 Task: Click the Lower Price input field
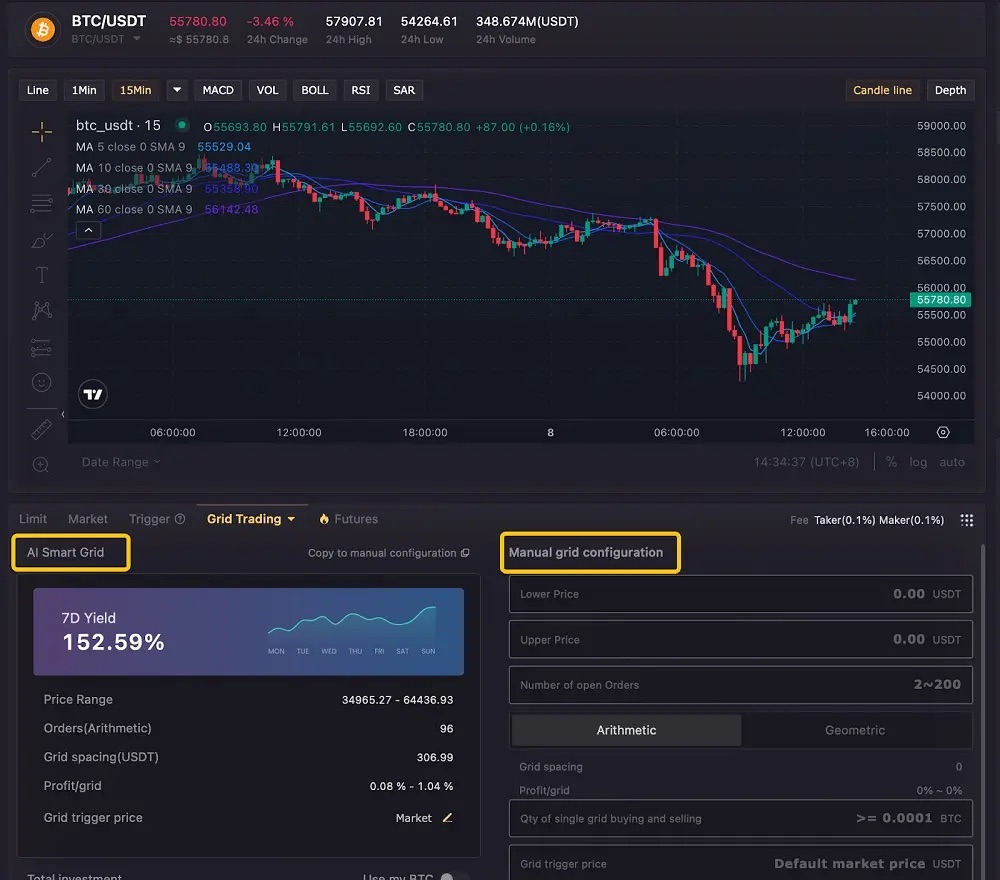point(740,594)
